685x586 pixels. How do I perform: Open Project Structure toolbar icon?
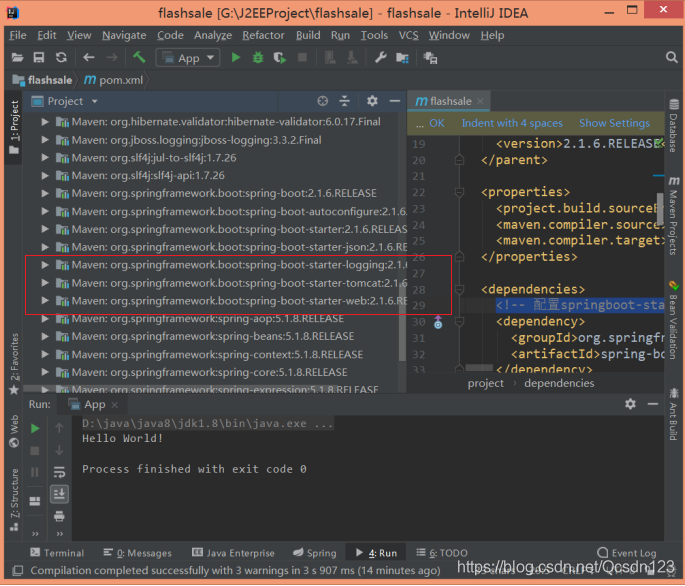pos(402,58)
